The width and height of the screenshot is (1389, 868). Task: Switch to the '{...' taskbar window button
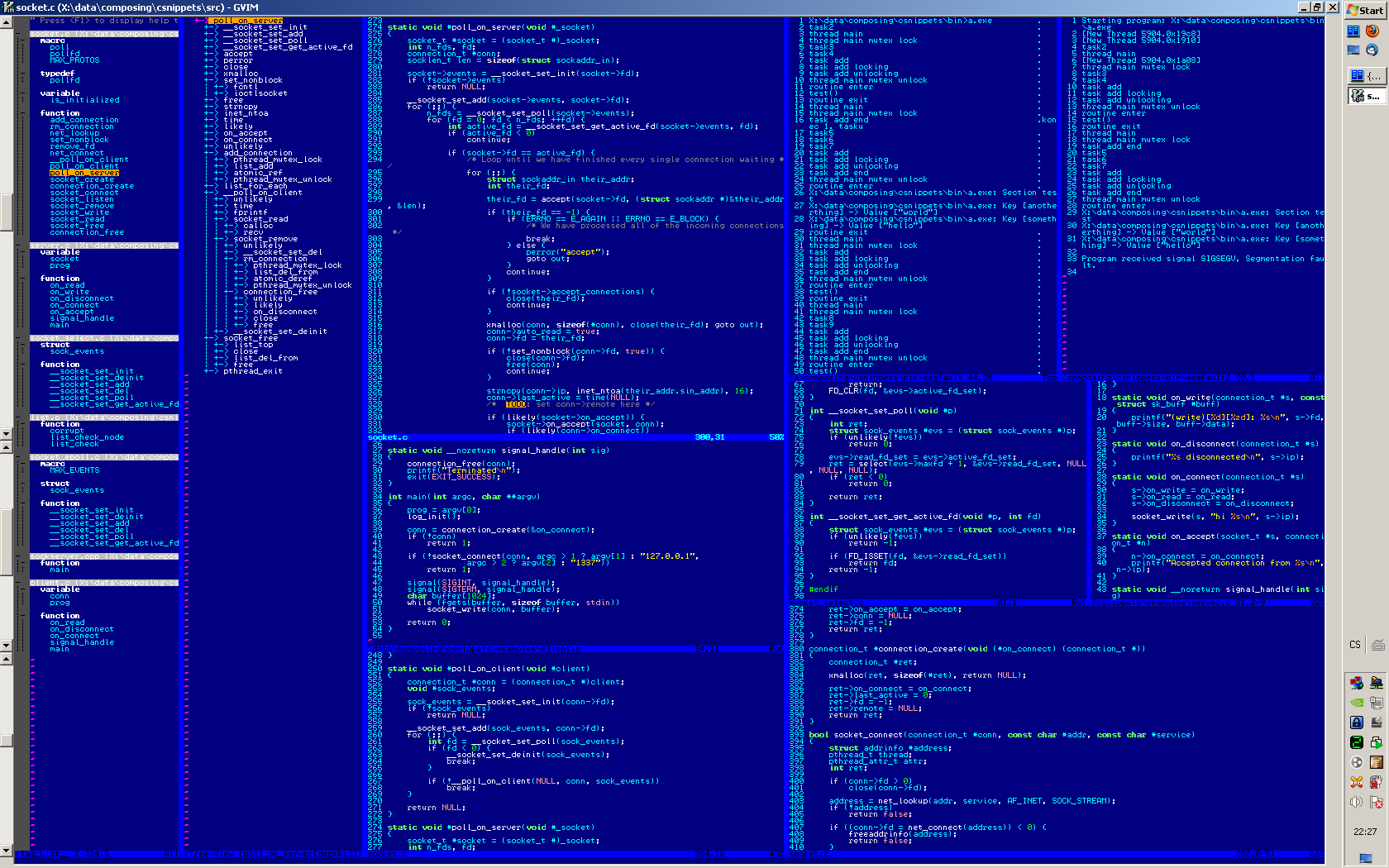point(1366,75)
